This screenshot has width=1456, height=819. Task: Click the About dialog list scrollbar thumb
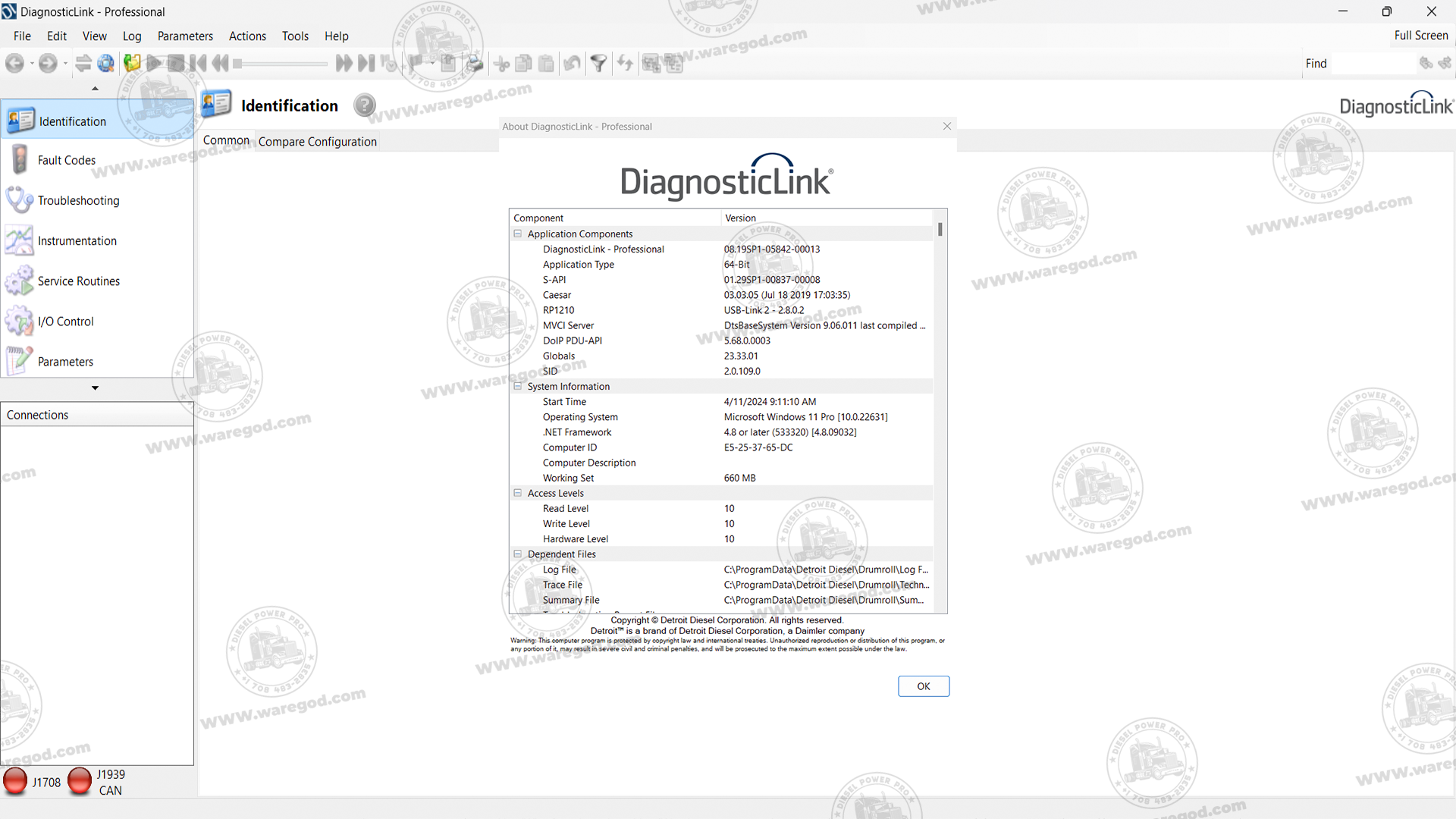point(940,229)
